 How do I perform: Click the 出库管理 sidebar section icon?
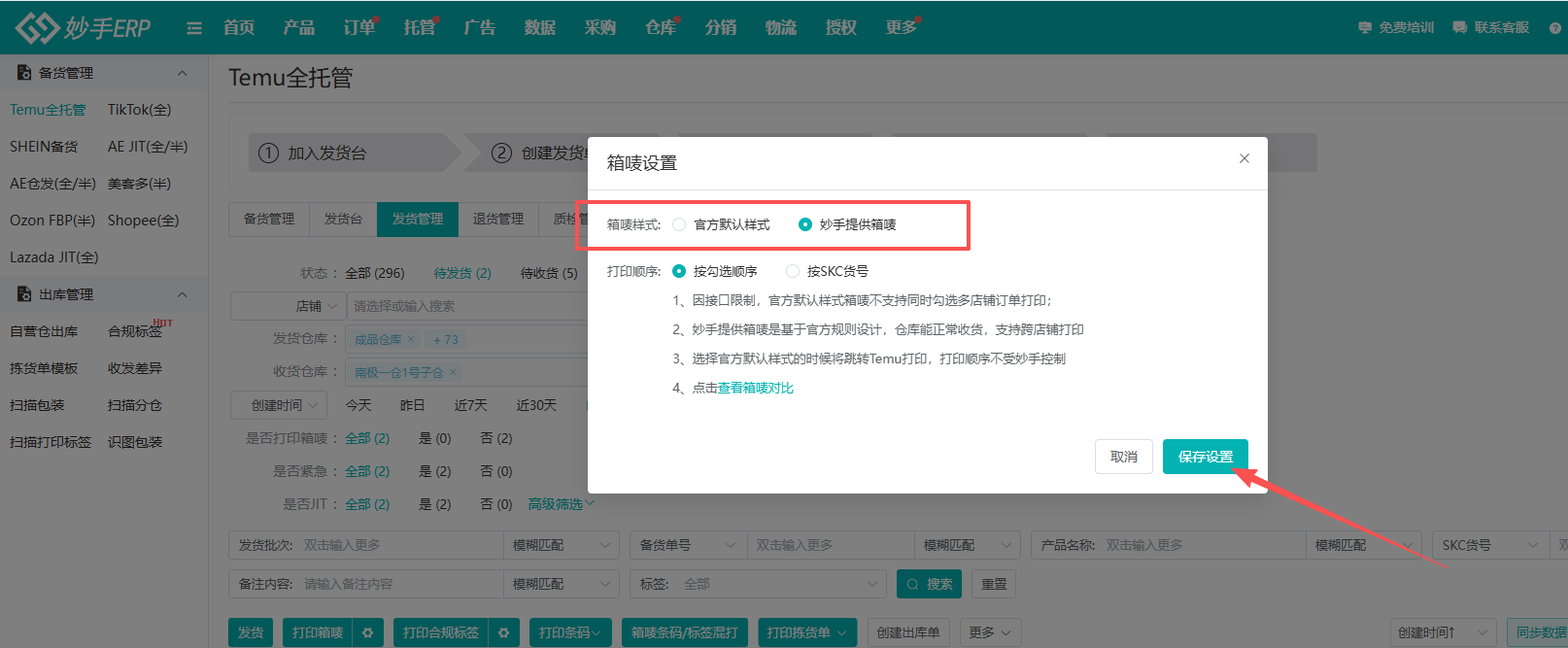(x=24, y=294)
